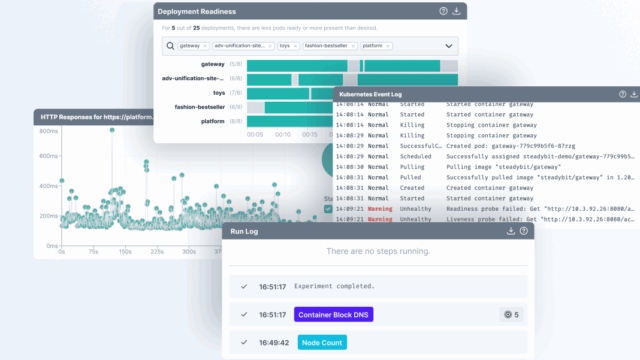Click the Kubernetes Event Log title
The width and height of the screenshot is (640, 360).
pyautogui.click(x=371, y=94)
